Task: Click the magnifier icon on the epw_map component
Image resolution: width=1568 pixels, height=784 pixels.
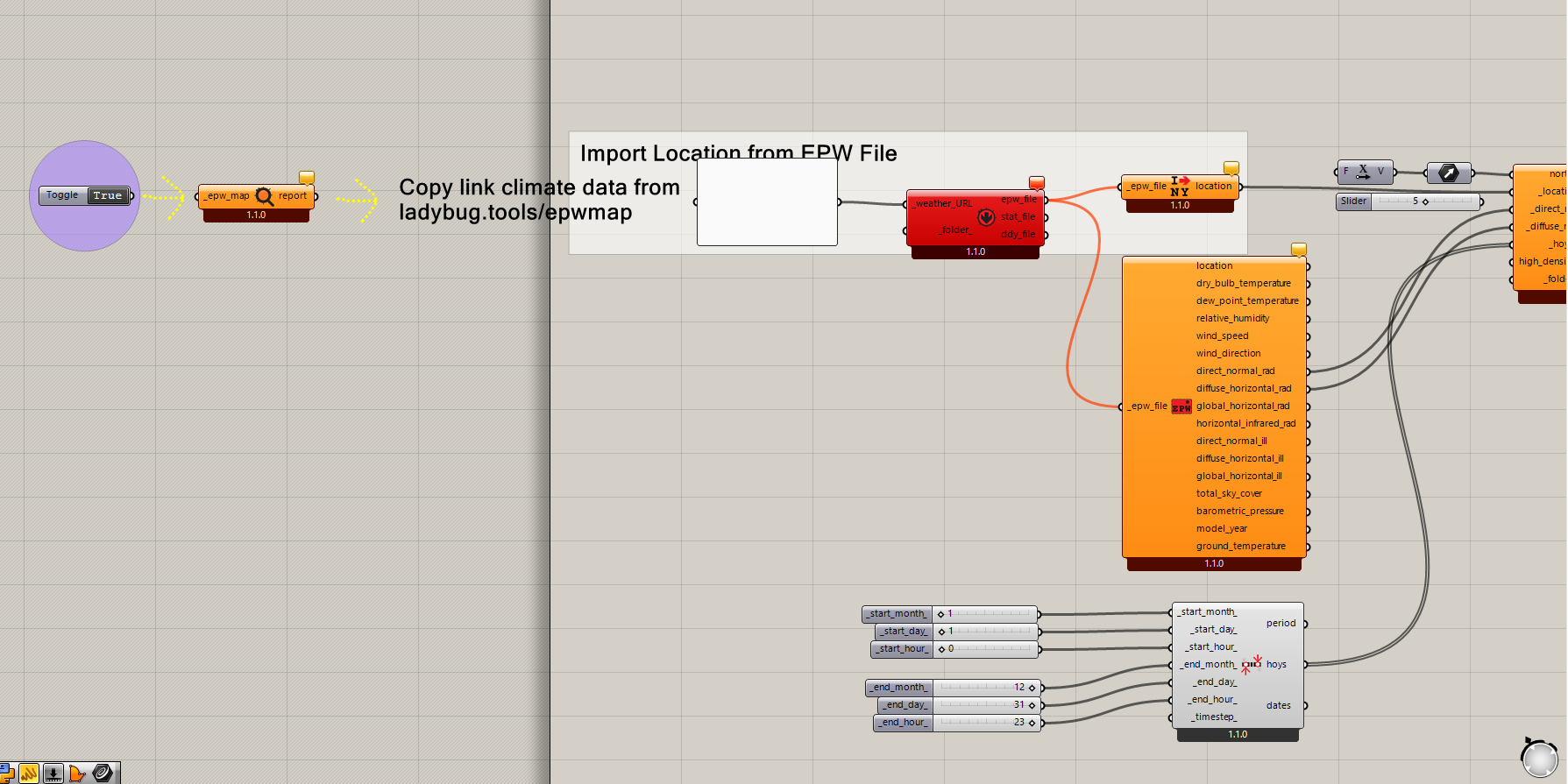Action: coord(264,196)
